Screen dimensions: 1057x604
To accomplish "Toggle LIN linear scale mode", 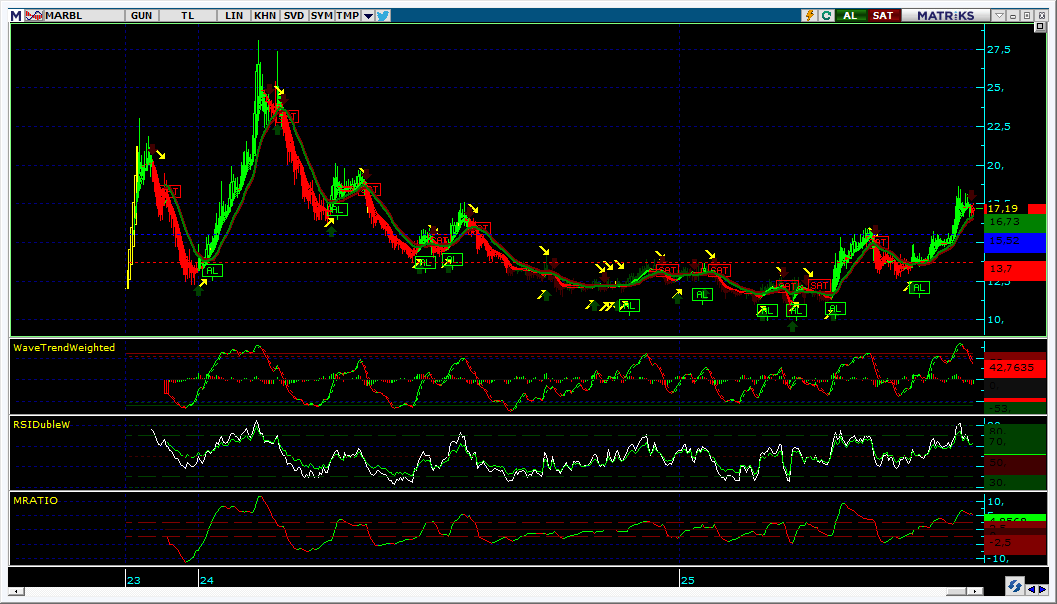I will [234, 16].
